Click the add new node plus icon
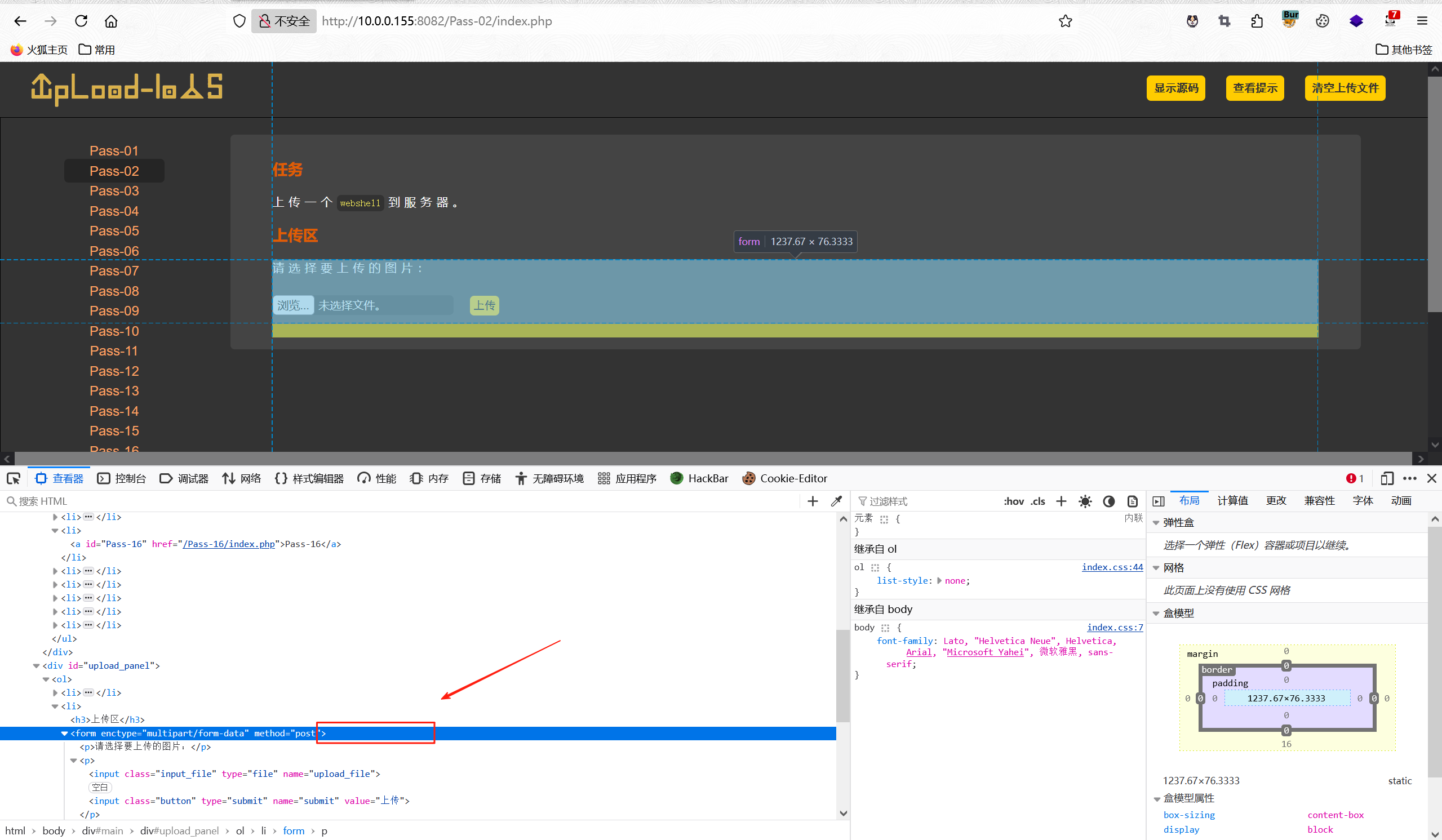1442x840 pixels. coord(813,501)
